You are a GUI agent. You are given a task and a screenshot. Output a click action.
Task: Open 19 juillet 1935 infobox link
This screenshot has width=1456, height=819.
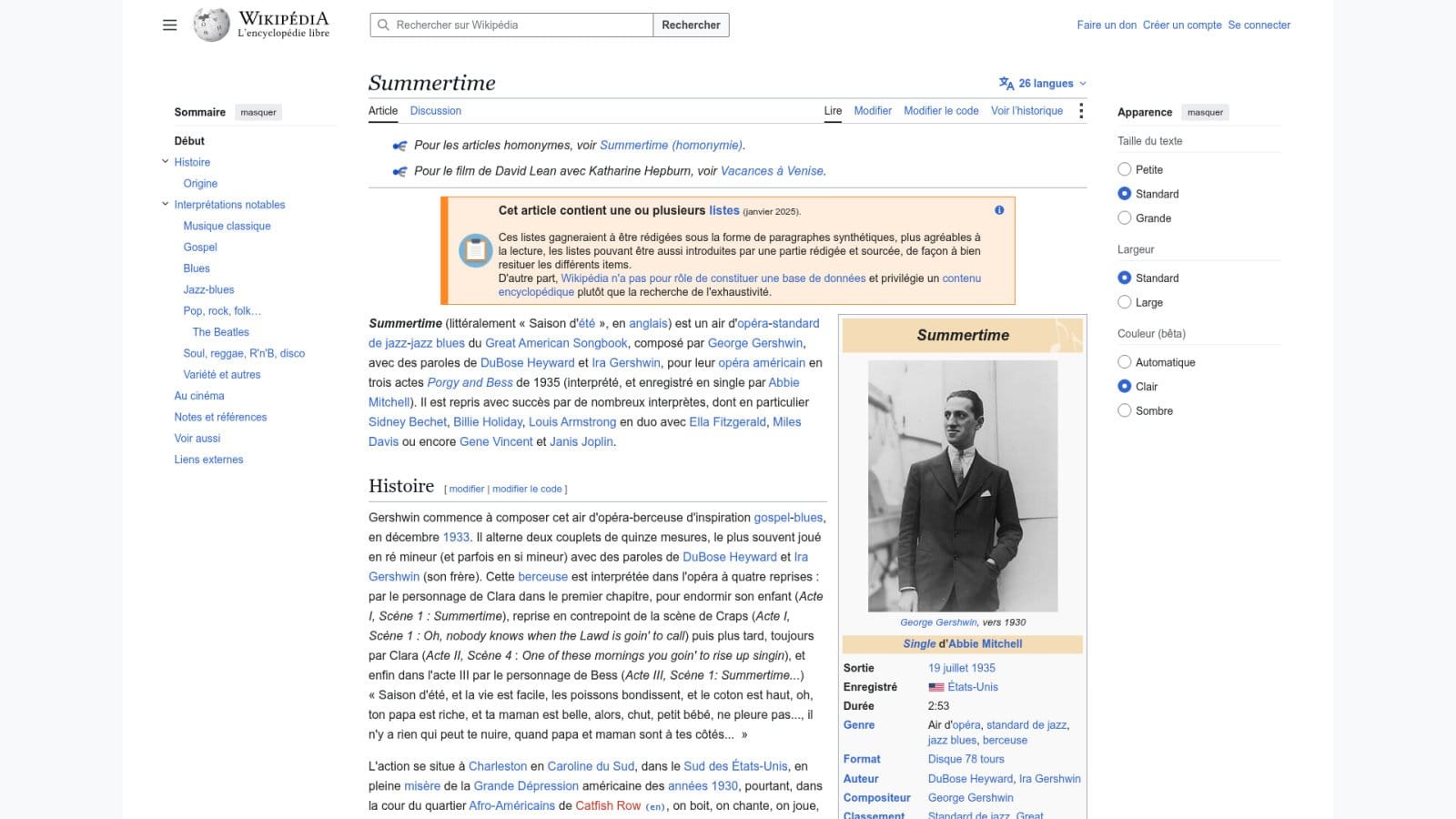(x=961, y=668)
